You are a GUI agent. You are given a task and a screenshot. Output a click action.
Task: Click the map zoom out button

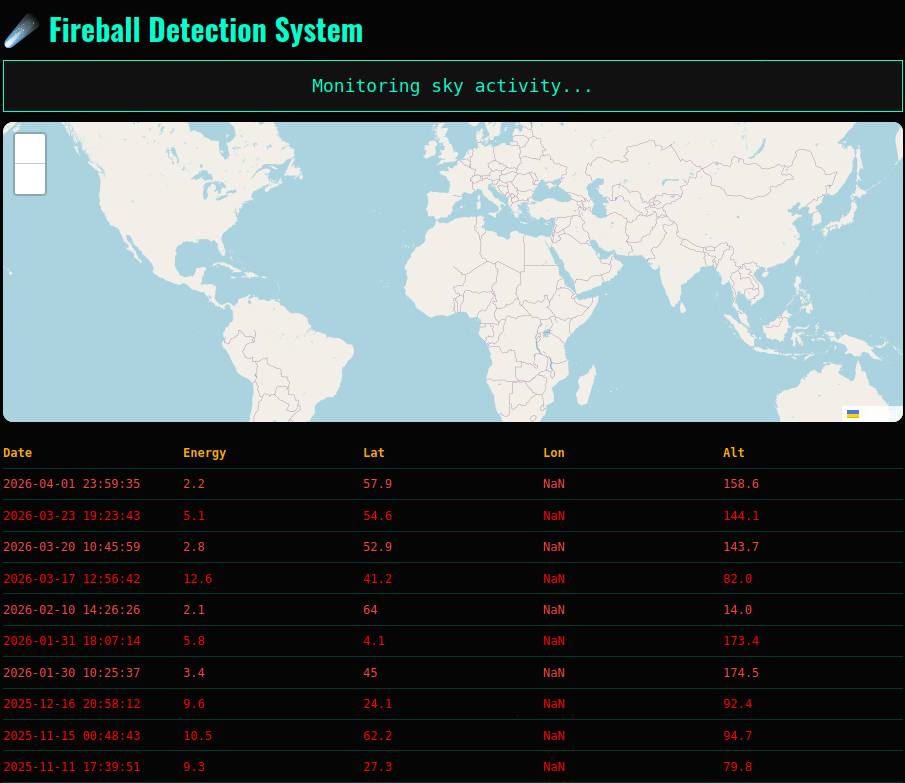(30, 179)
